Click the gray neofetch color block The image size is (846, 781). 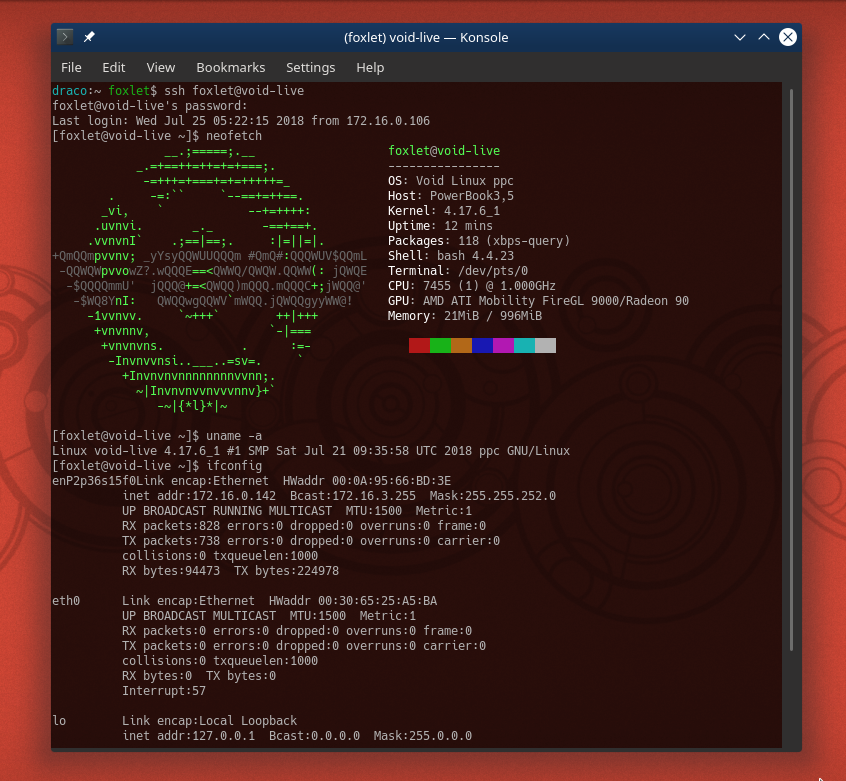545,345
